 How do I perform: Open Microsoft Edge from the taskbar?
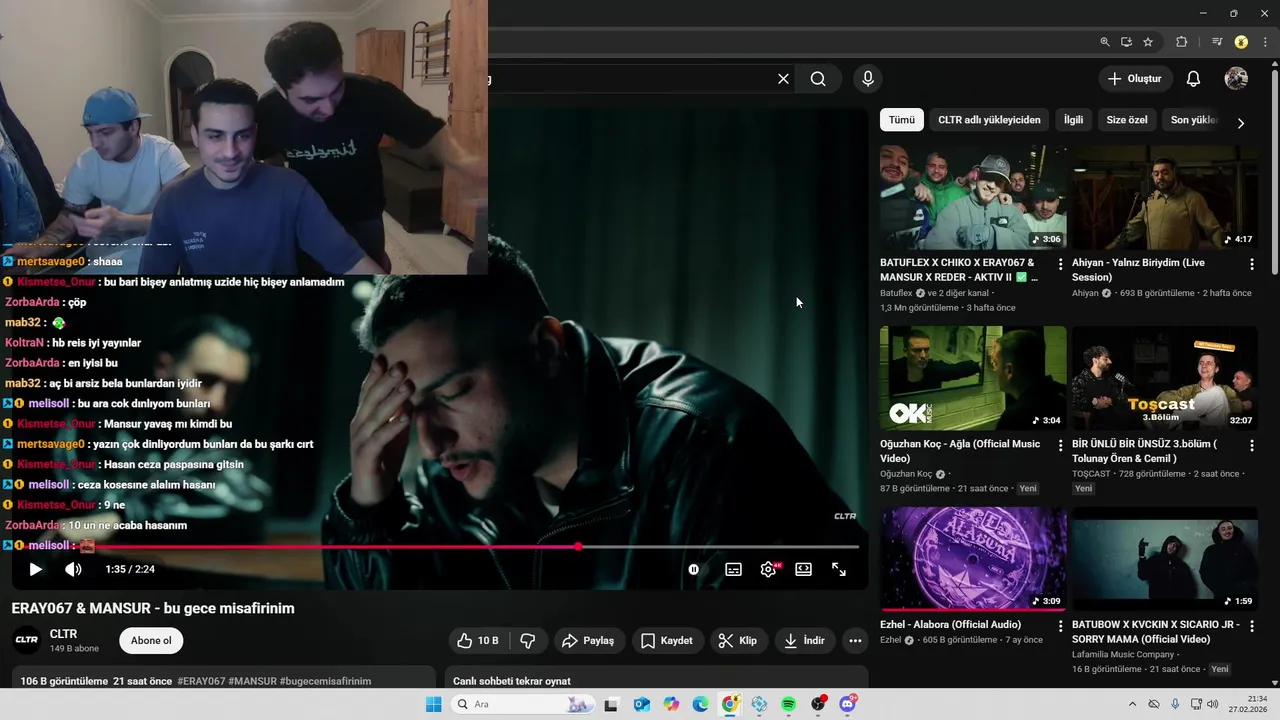700,705
